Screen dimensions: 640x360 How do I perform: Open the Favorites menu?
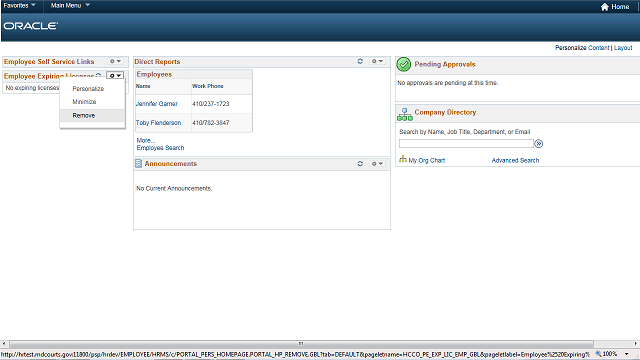coord(19,6)
